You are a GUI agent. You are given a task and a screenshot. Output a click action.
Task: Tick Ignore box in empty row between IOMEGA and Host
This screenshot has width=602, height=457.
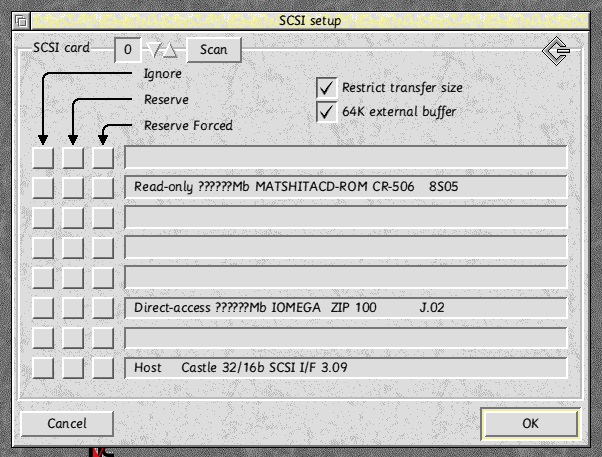(x=43, y=338)
